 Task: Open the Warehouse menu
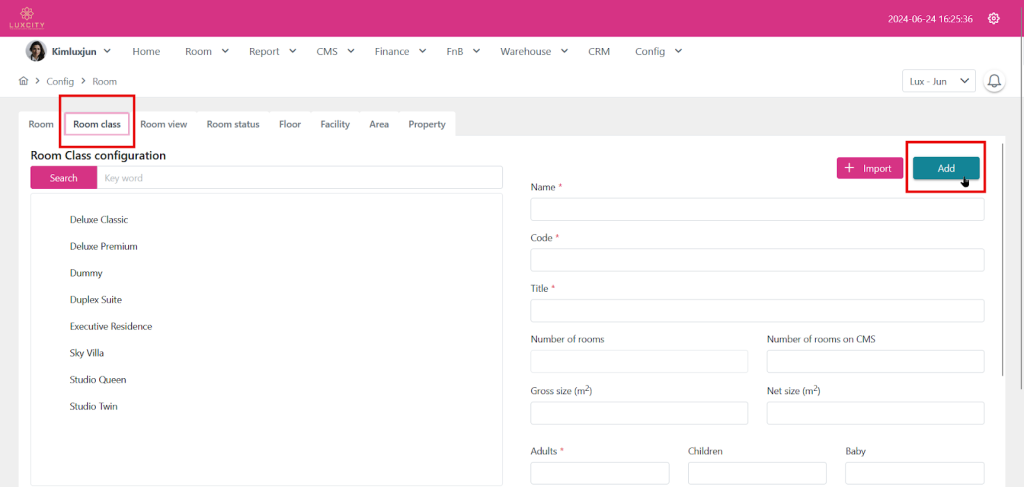click(534, 51)
